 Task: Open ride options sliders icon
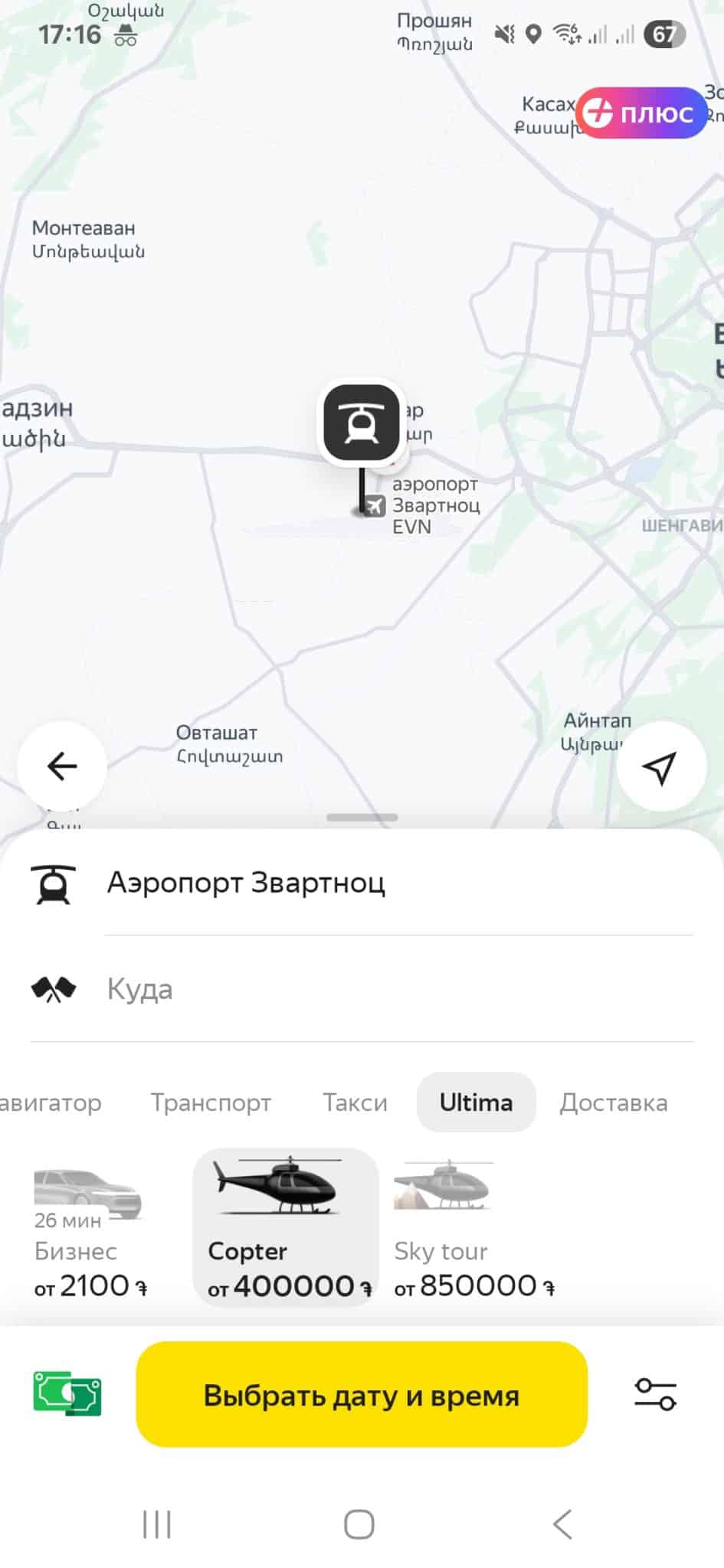point(656,1393)
